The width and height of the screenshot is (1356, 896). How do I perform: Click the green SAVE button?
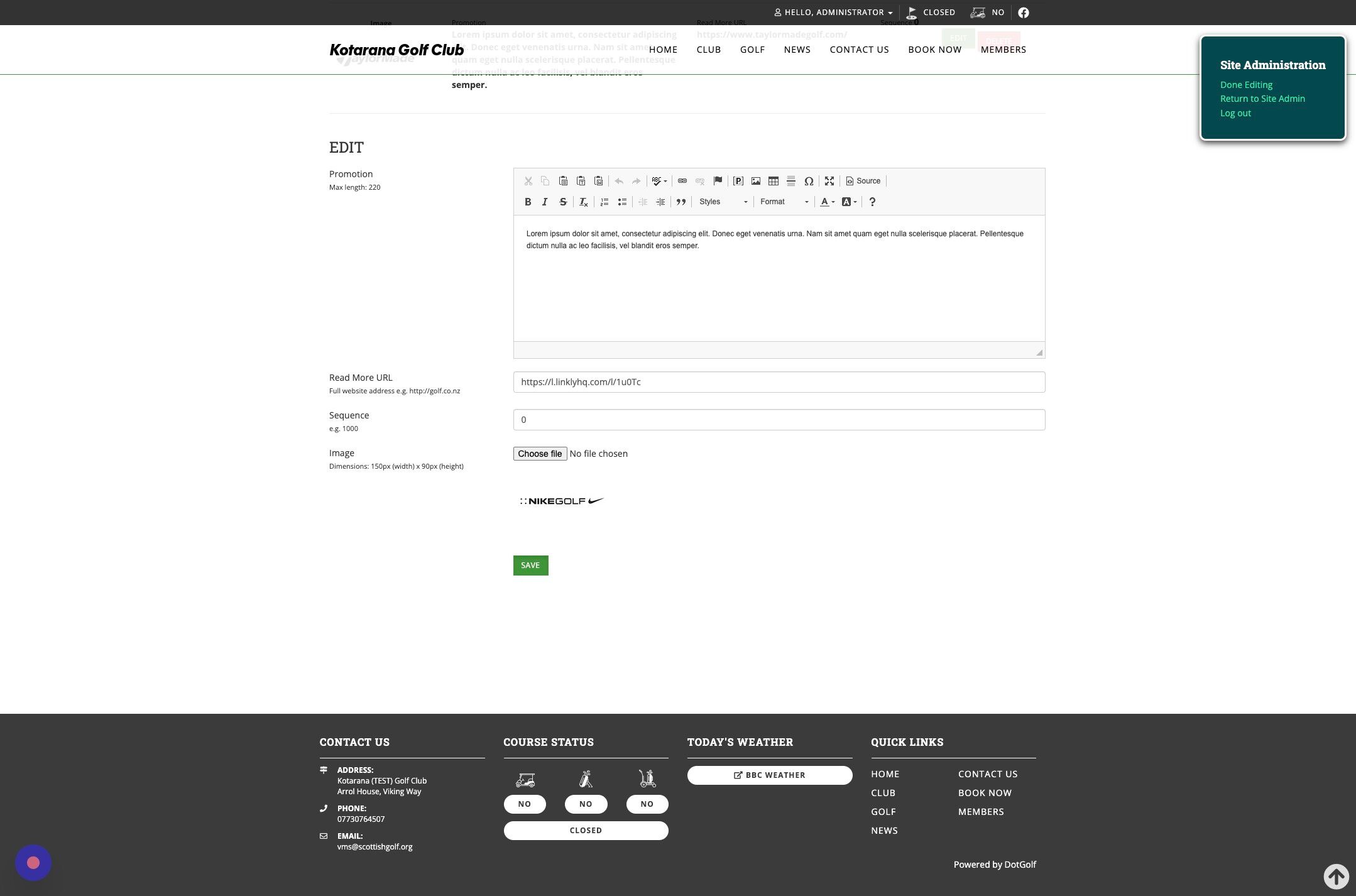pos(530,565)
